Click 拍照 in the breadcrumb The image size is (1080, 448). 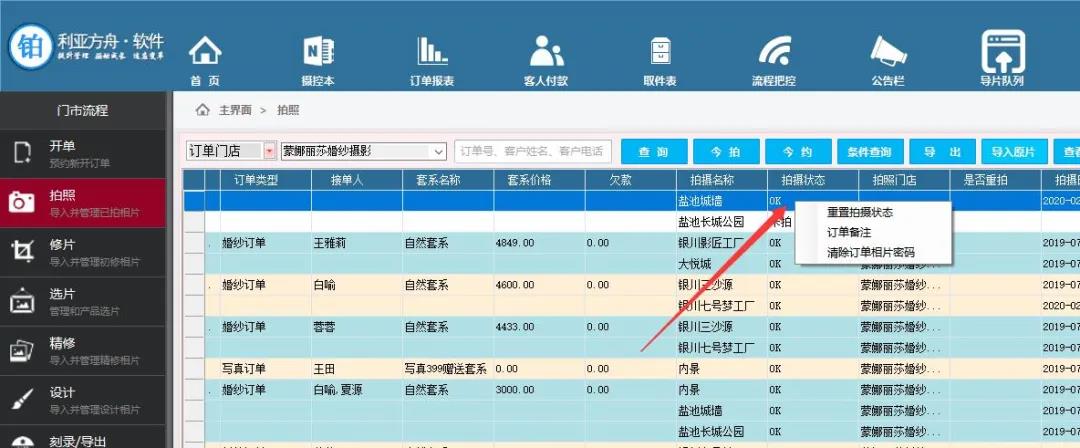tap(288, 110)
